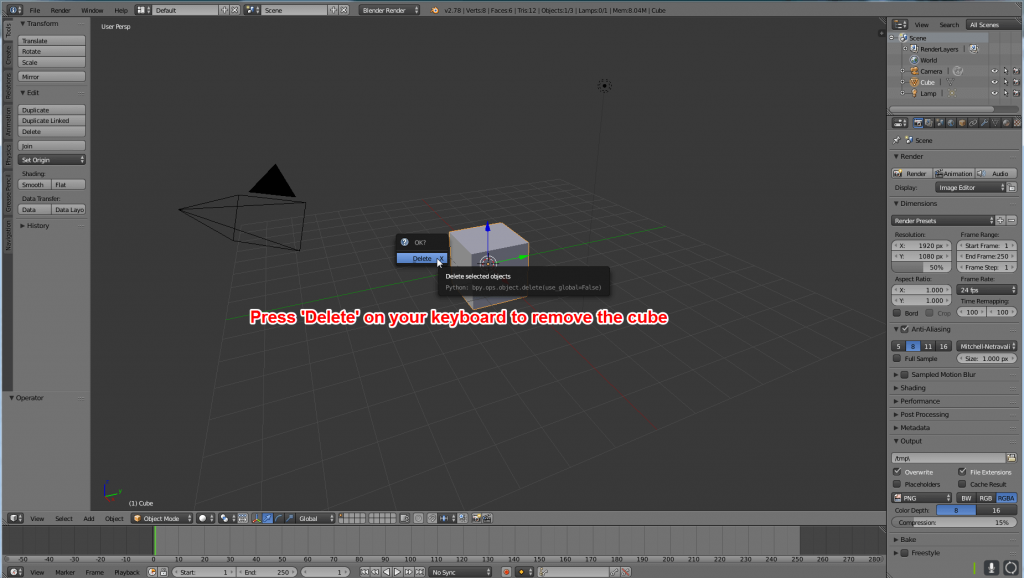
Task: Confirm the Delete popup option
Action: click(x=422, y=259)
